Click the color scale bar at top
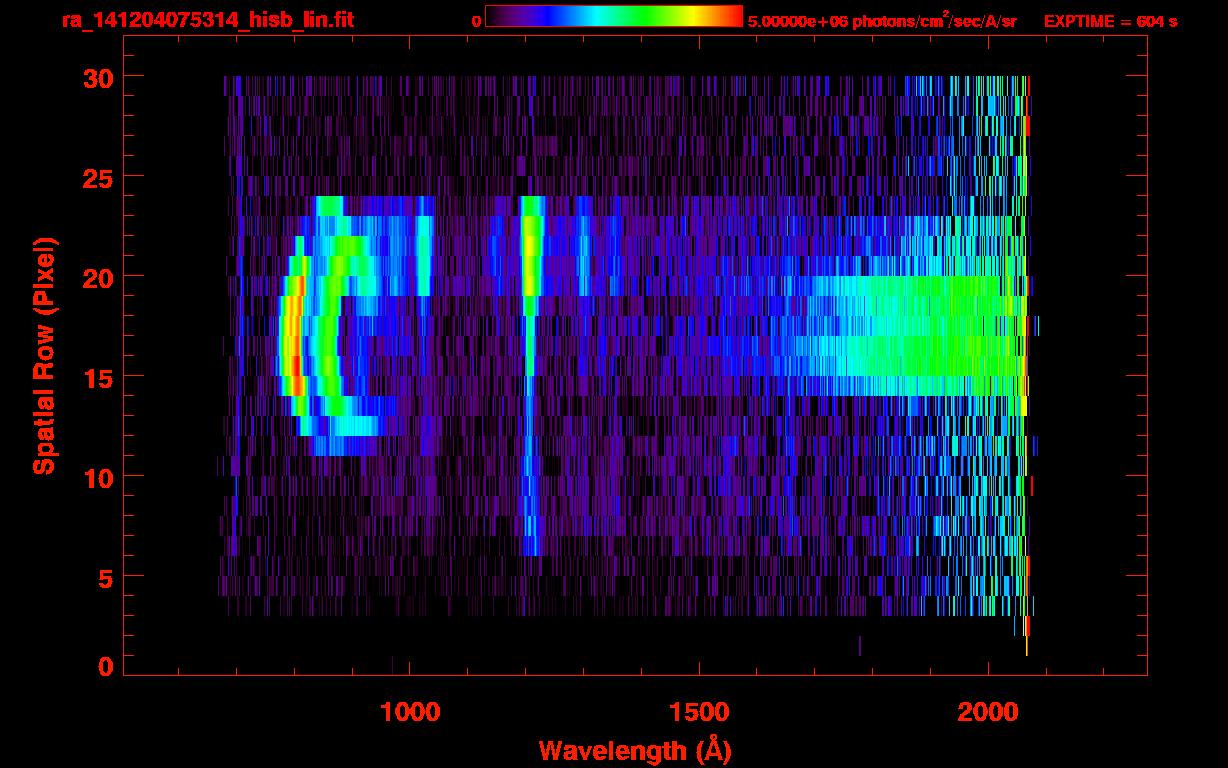 [614, 16]
